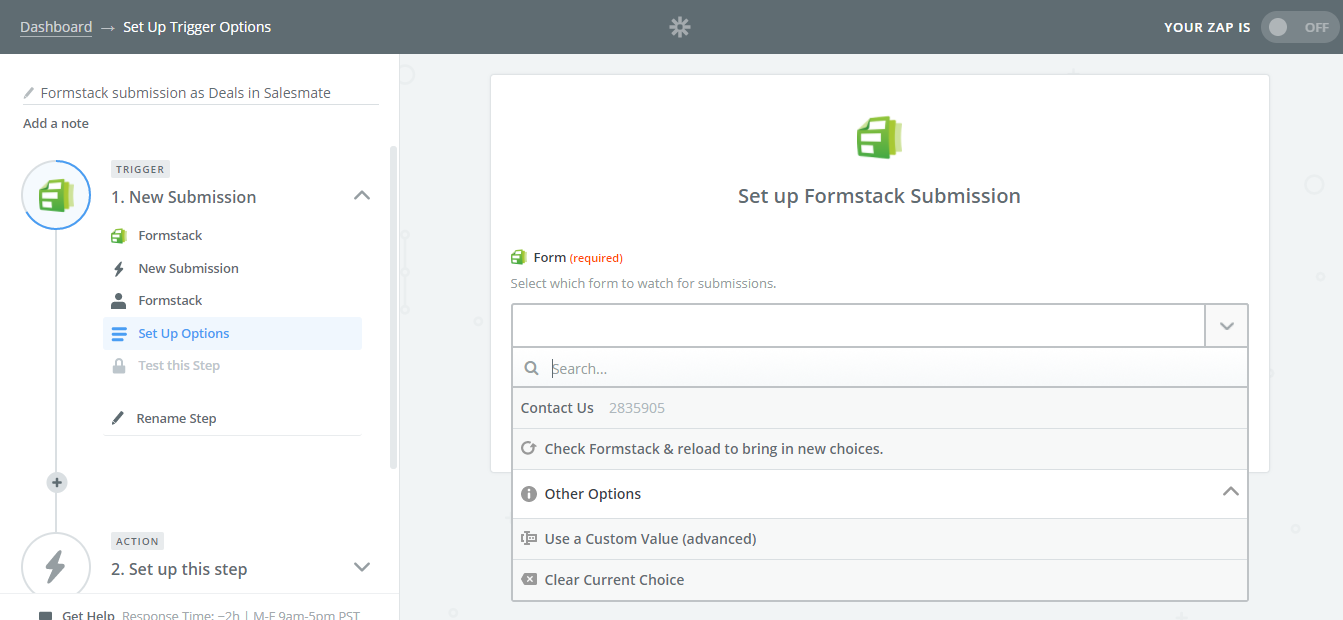Click Formstack icon in first step row
This screenshot has height=620, width=1343.
[119, 236]
